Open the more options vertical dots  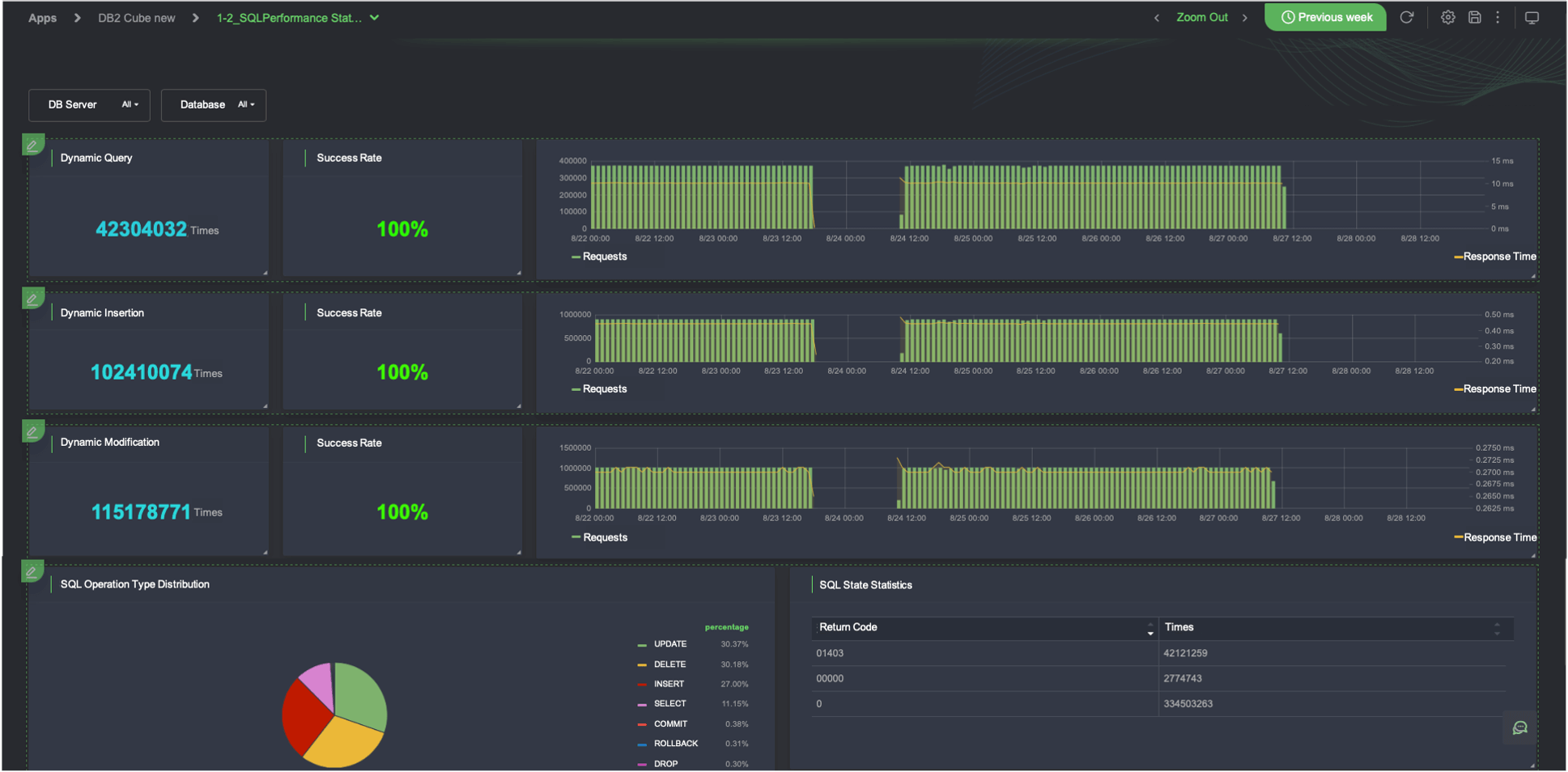pos(1498,17)
